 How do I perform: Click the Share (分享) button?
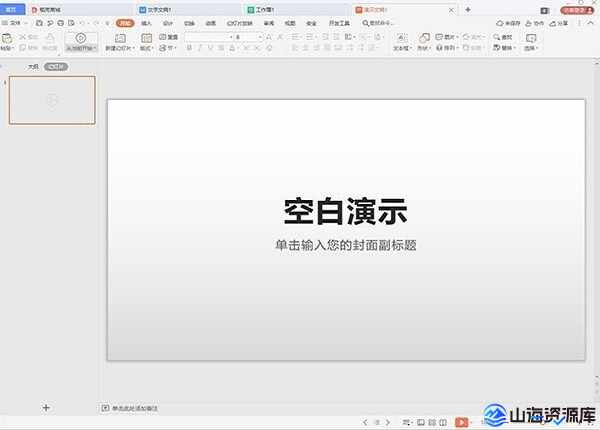[559, 23]
